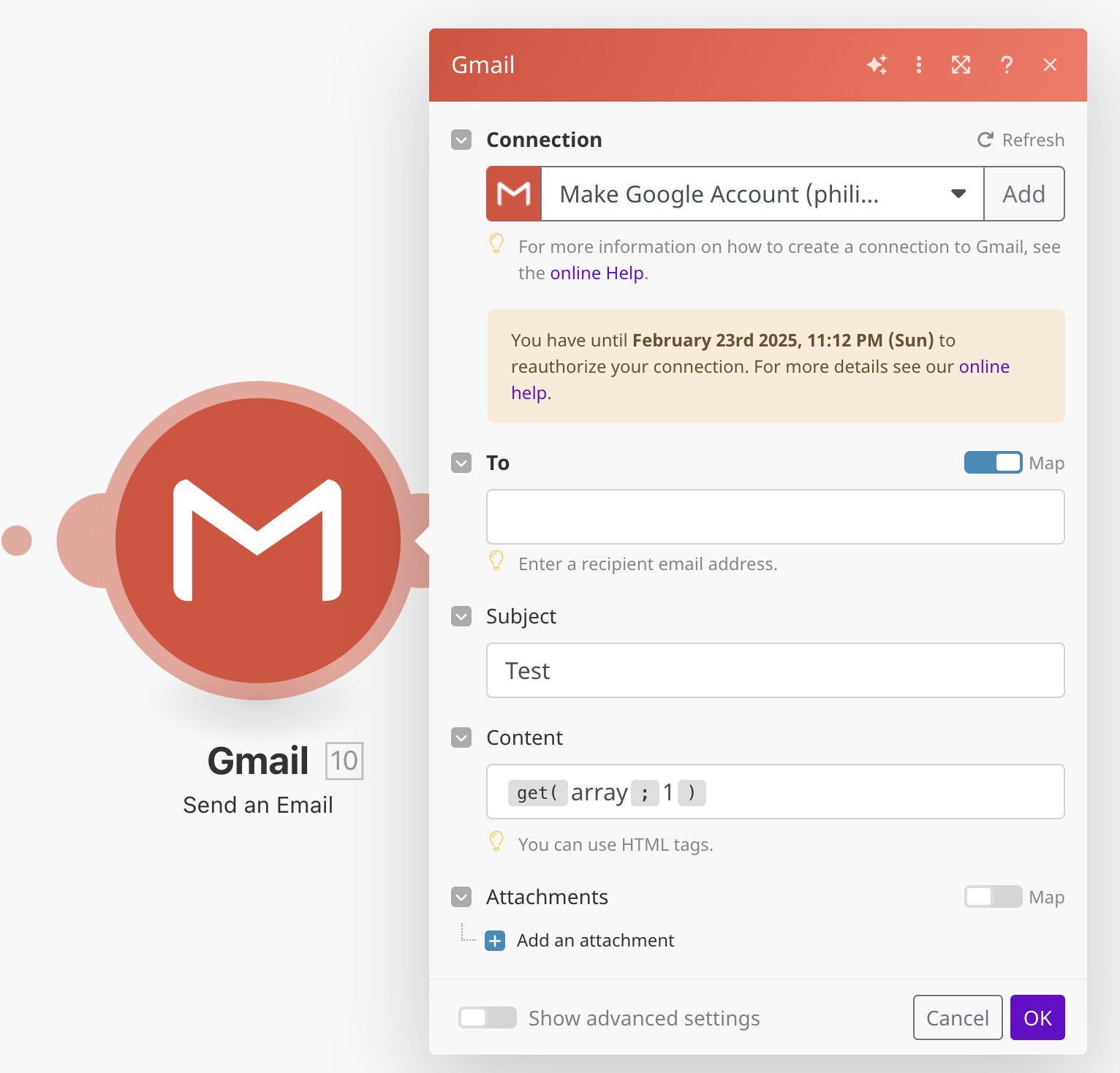Open the online help link about reauthorization
The height and width of the screenshot is (1073, 1120).
984,366
